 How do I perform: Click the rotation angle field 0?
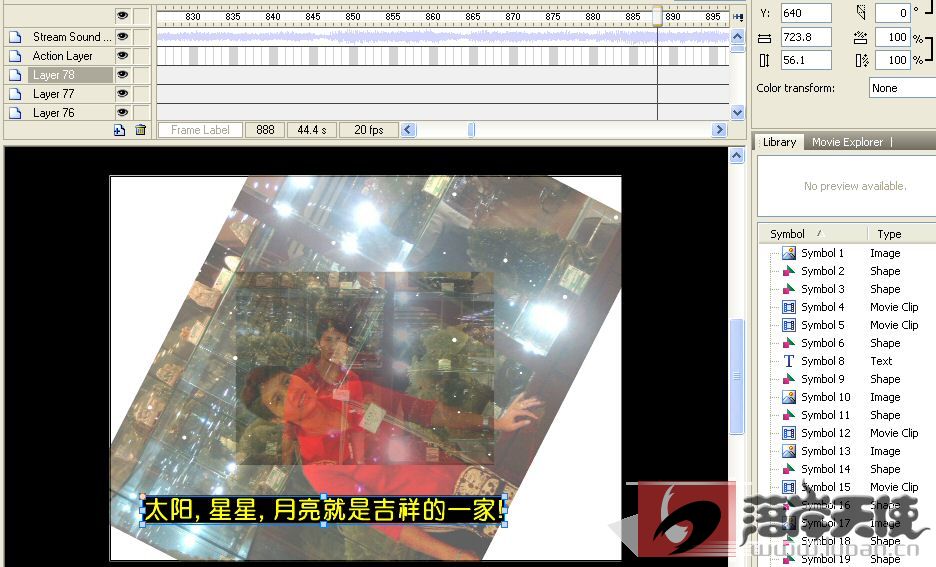tap(892, 13)
